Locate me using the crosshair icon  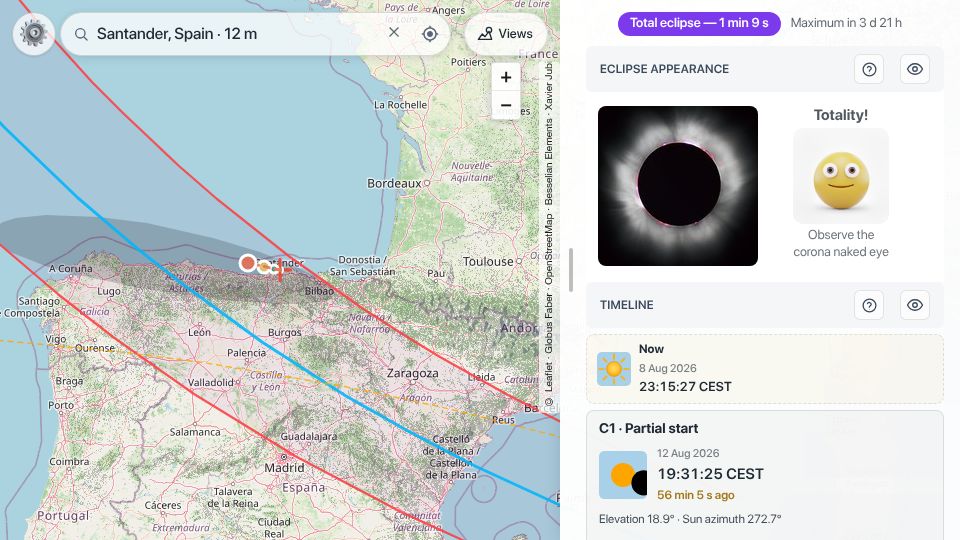[x=430, y=34]
